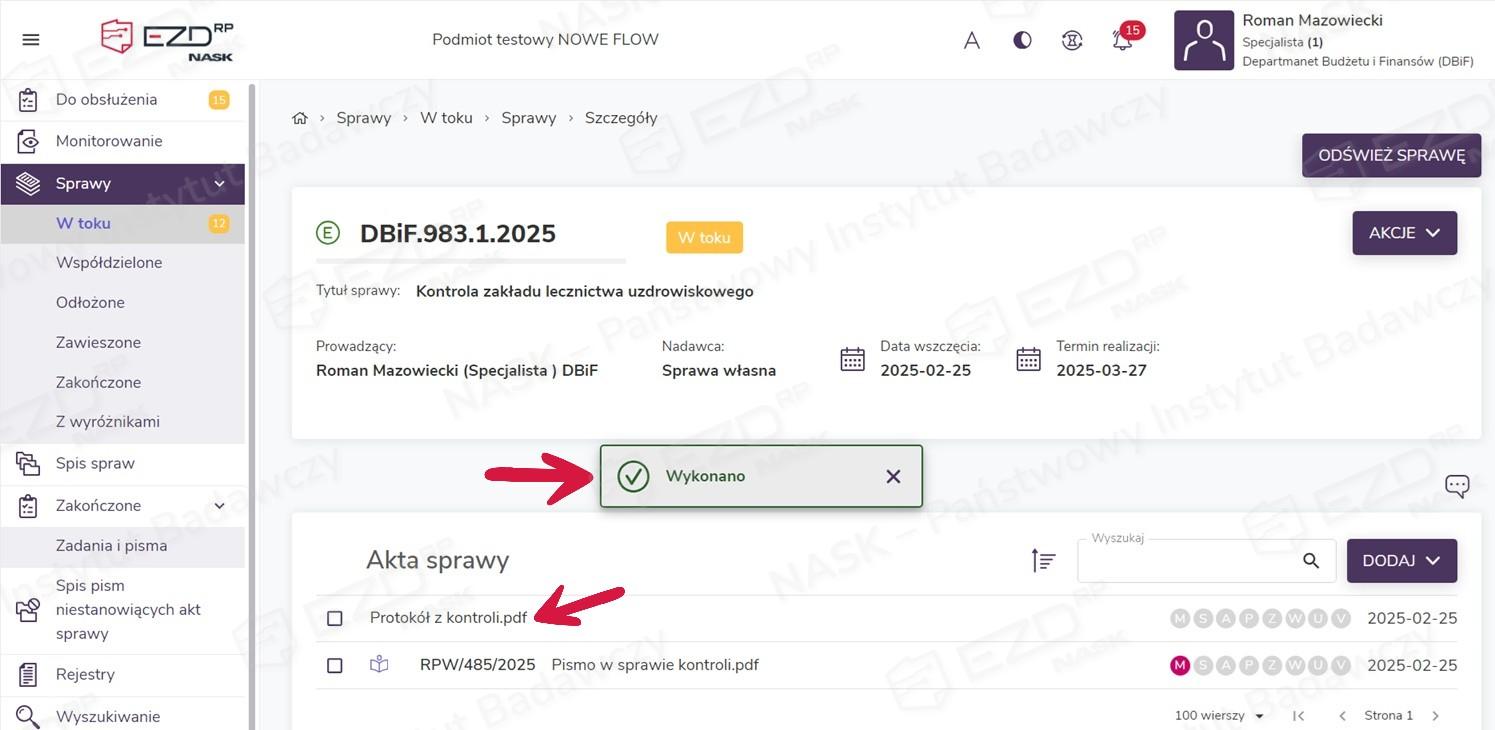Close the Wykonano notification
This screenshot has width=1495, height=730.
pos(893,477)
